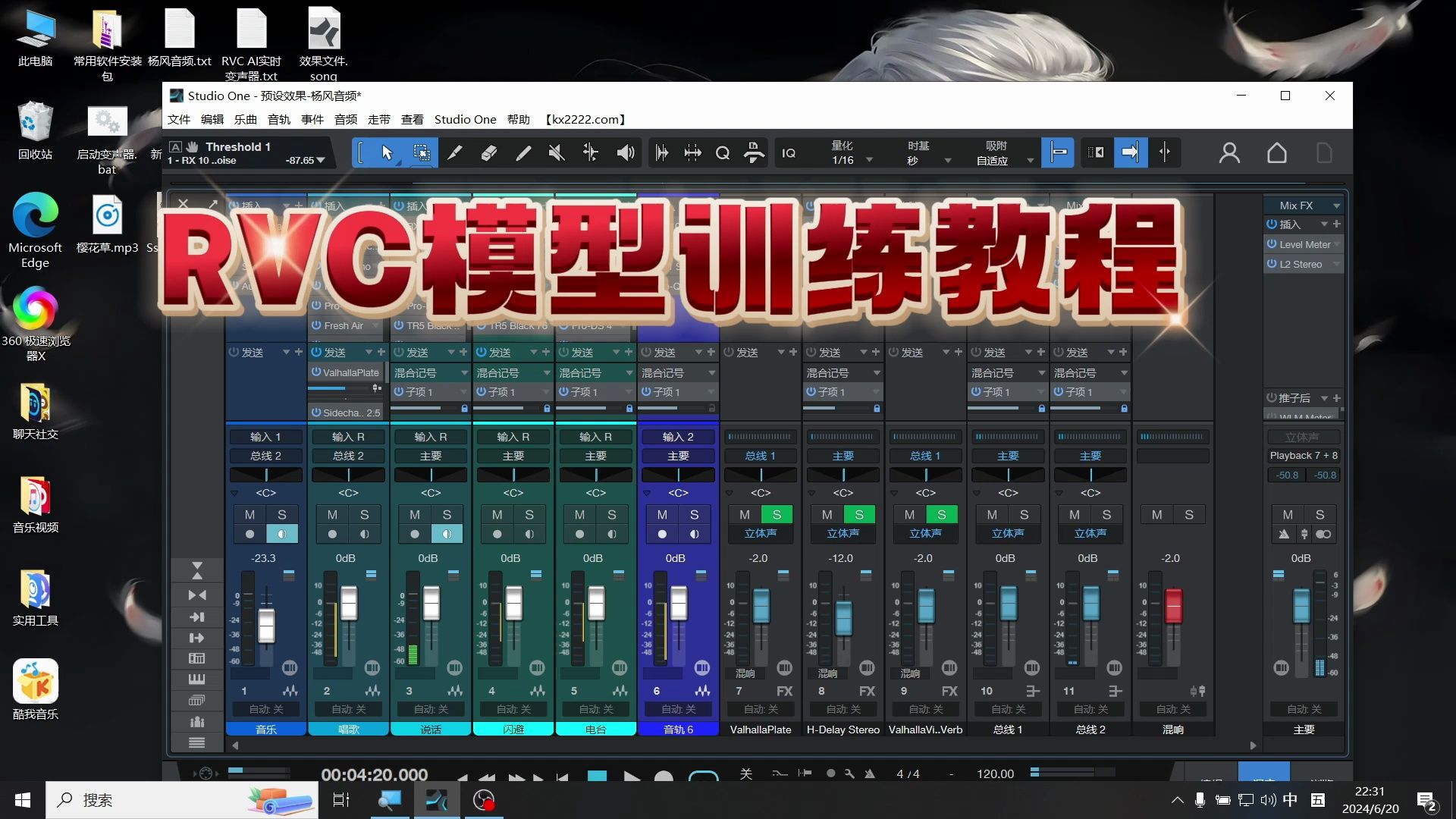Open the 乐曲 menu in menu bar
Image resolution: width=1456 pixels, height=819 pixels.
click(x=245, y=119)
